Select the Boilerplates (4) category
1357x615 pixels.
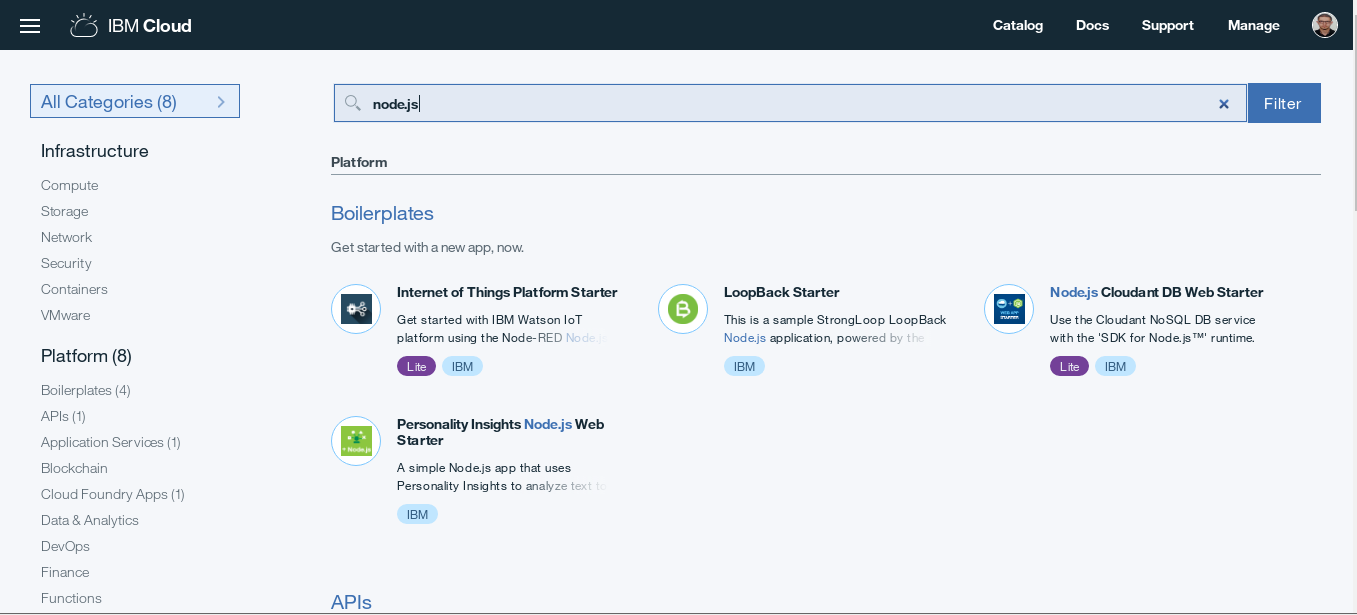point(86,390)
